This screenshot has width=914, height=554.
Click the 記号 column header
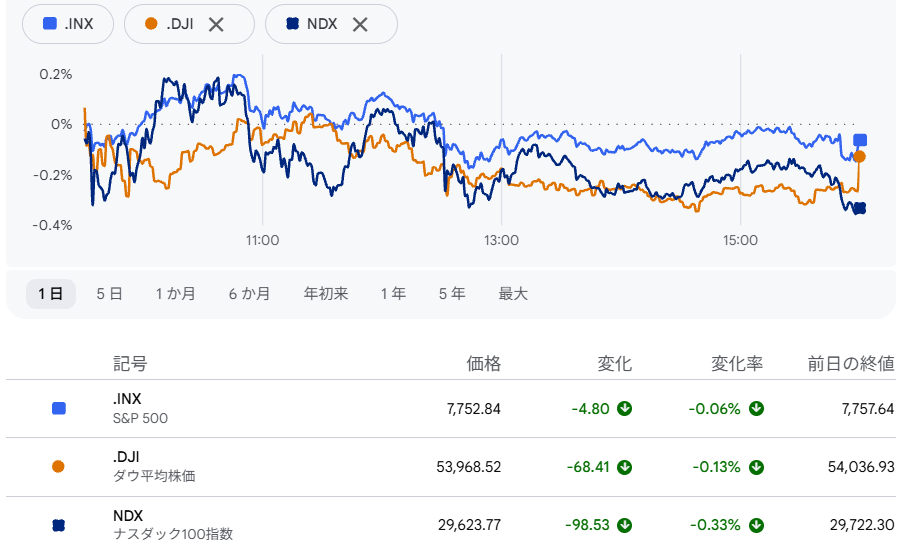[x=130, y=364]
